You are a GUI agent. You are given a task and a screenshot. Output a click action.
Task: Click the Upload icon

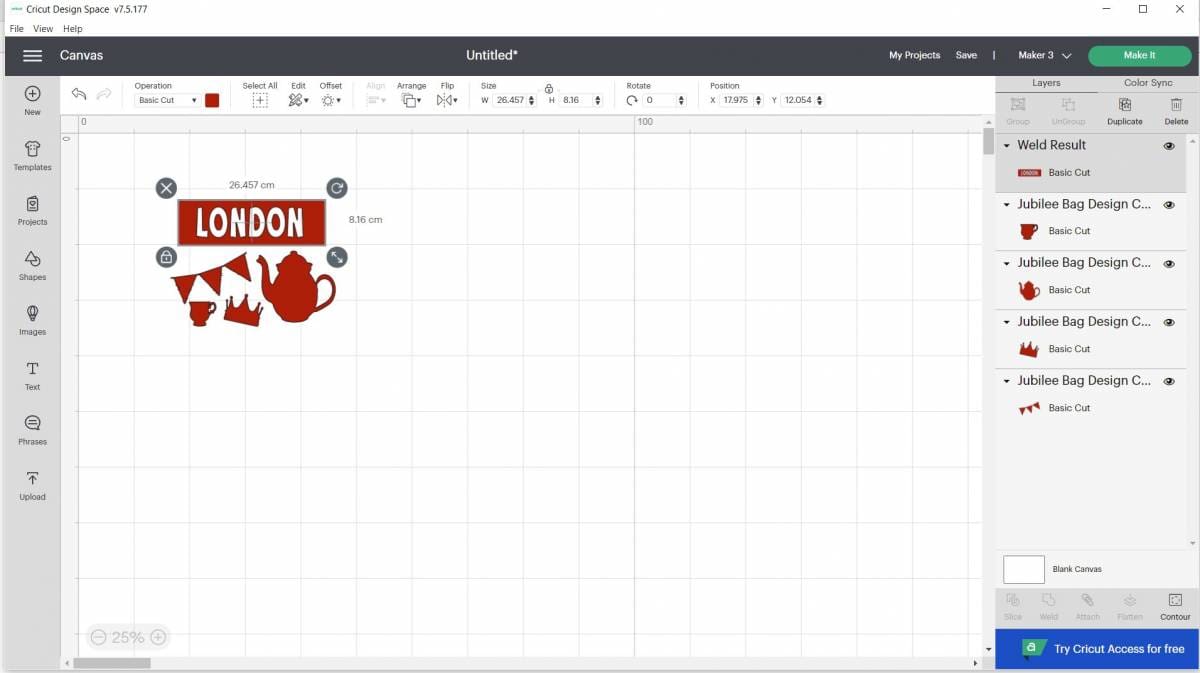[32, 485]
